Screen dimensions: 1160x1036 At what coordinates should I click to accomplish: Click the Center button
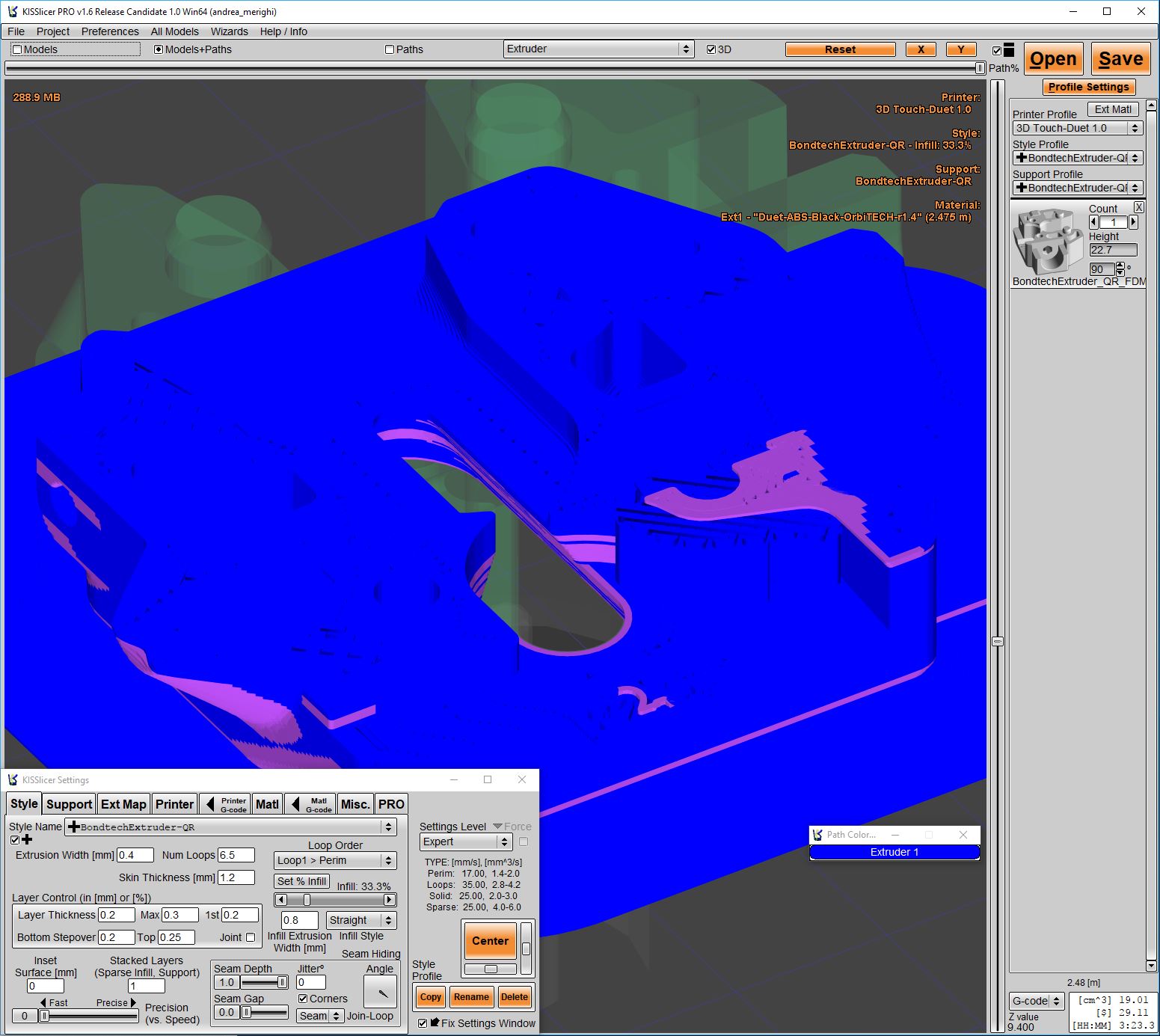pyautogui.click(x=491, y=941)
